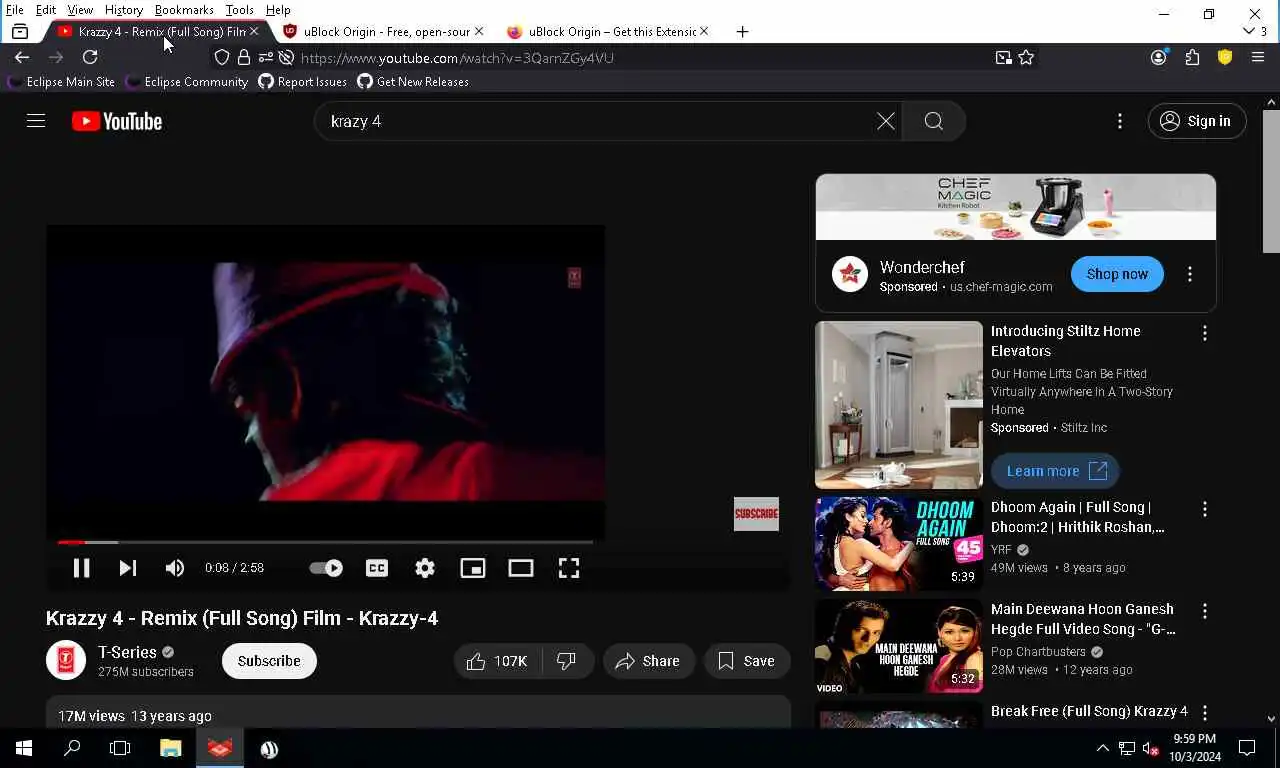Image resolution: width=1280 pixels, height=768 pixels.
Task: Open the T-Series channel name
Action: [127, 652]
